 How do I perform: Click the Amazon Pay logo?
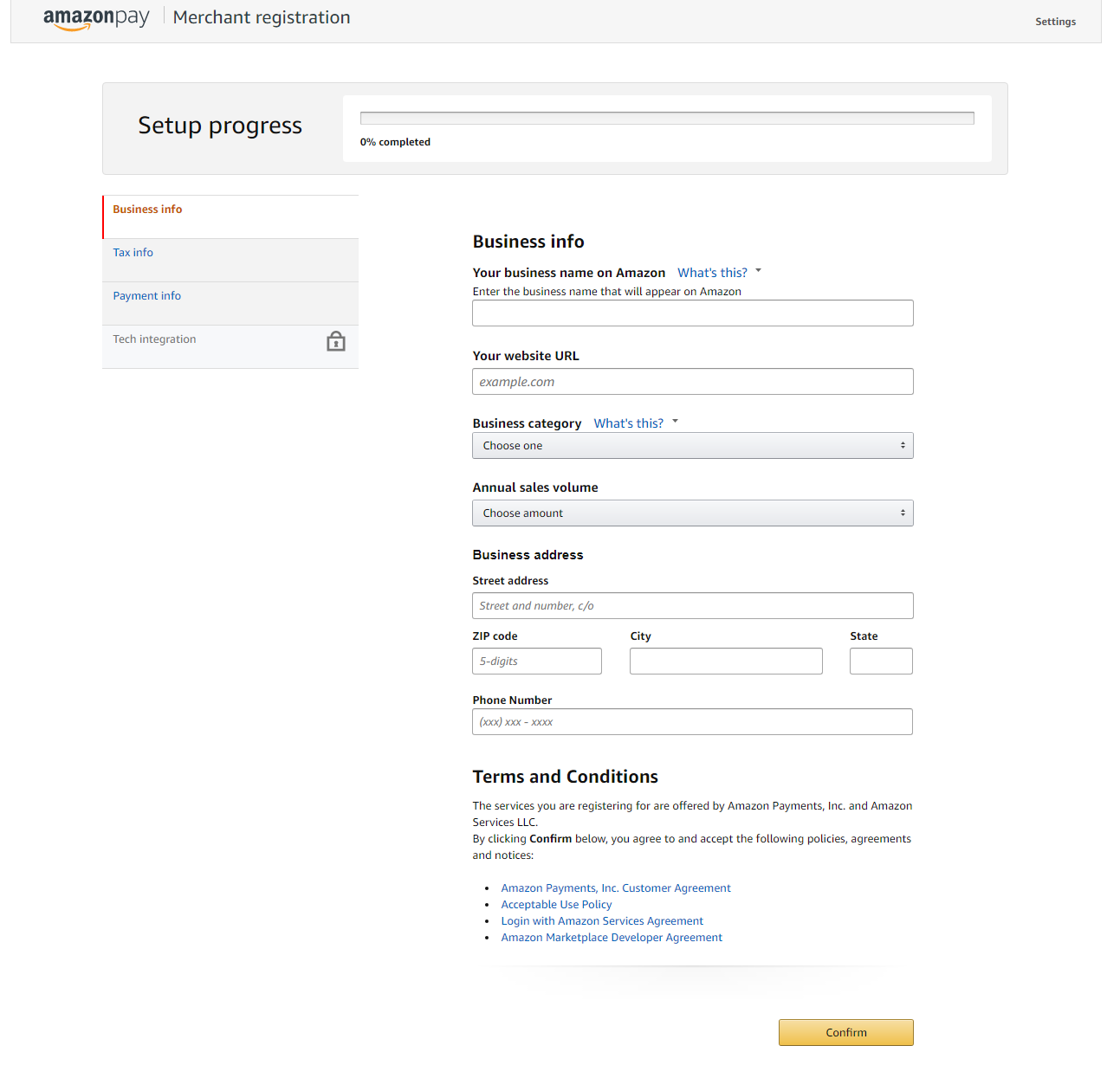click(x=96, y=18)
